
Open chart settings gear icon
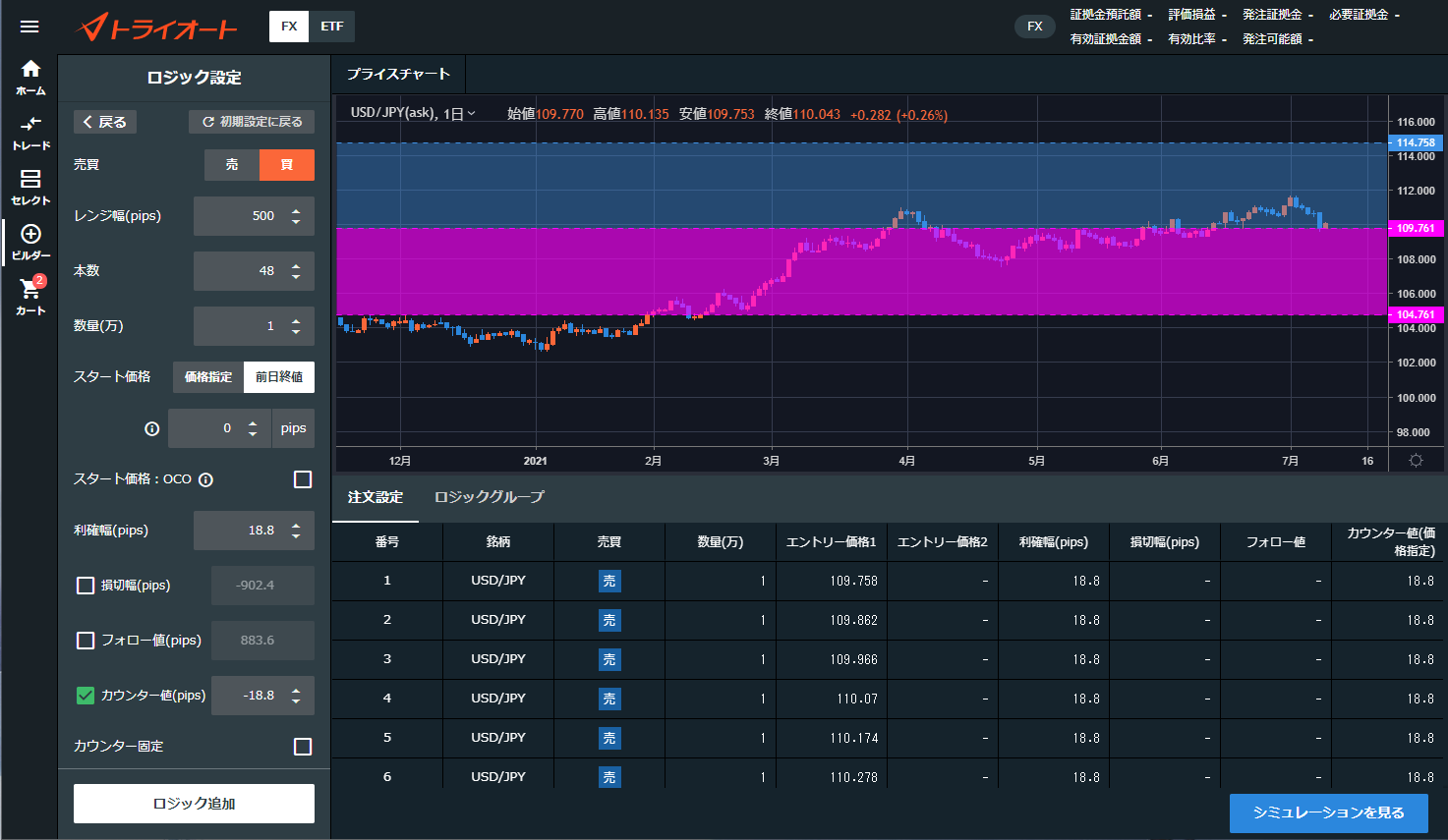[1416, 460]
